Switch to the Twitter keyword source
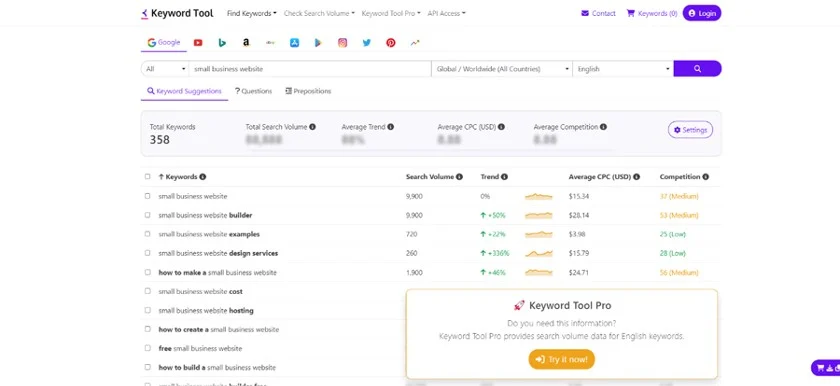 [366, 43]
